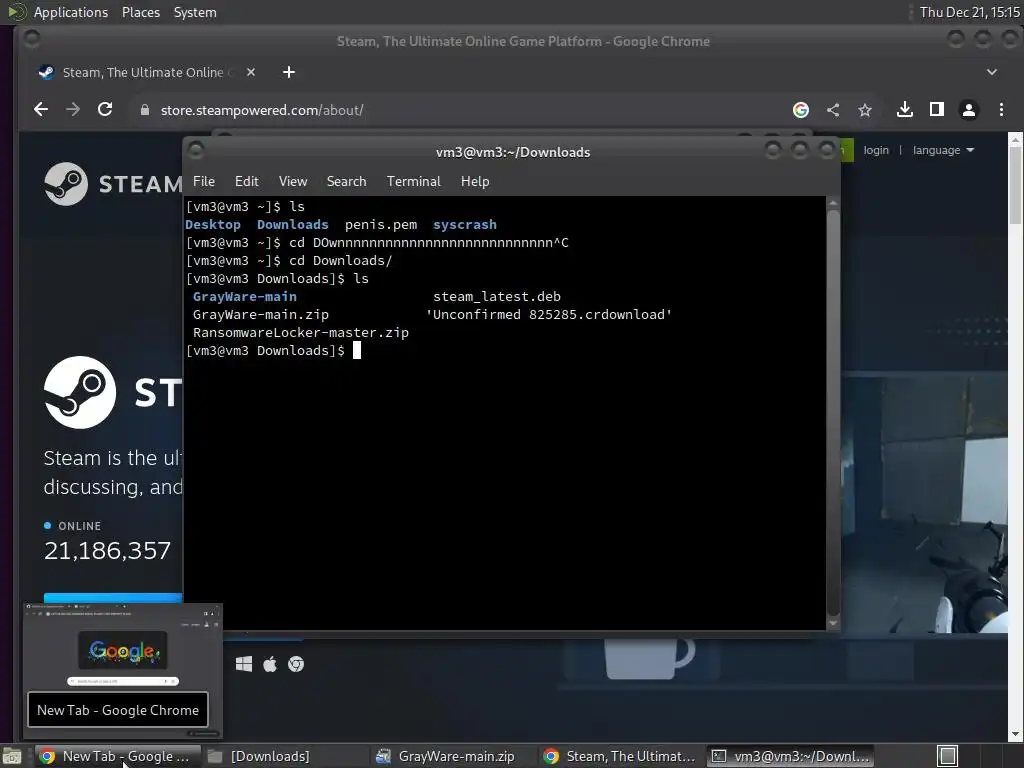Open the terminal Edit menu

pos(246,182)
